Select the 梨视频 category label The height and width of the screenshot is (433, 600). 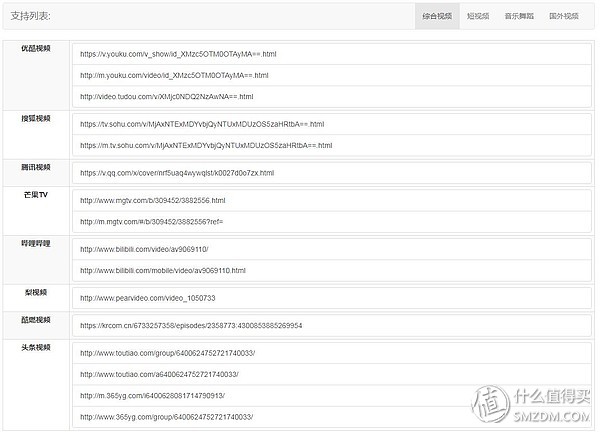(36, 292)
